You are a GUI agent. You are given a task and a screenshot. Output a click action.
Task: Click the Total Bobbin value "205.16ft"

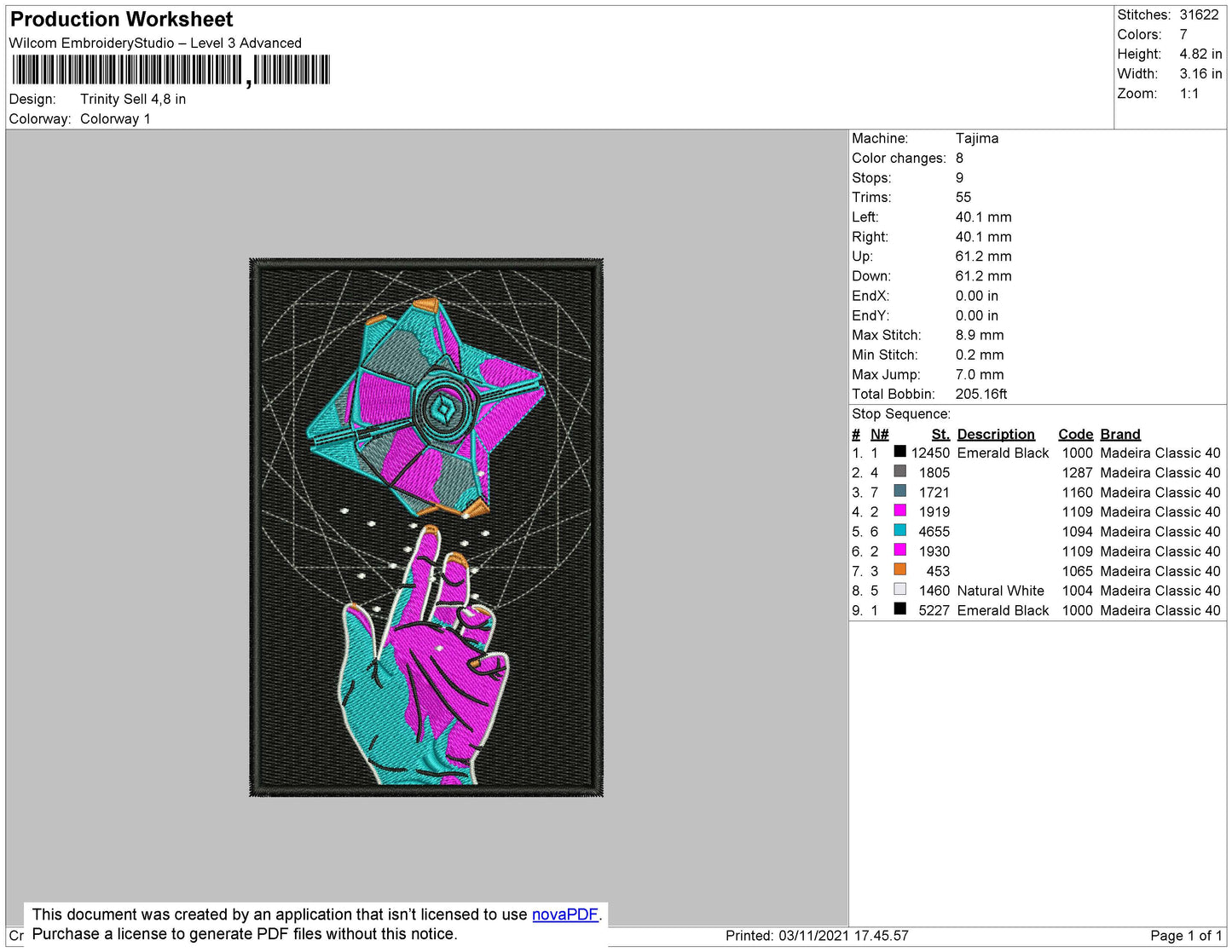click(981, 394)
